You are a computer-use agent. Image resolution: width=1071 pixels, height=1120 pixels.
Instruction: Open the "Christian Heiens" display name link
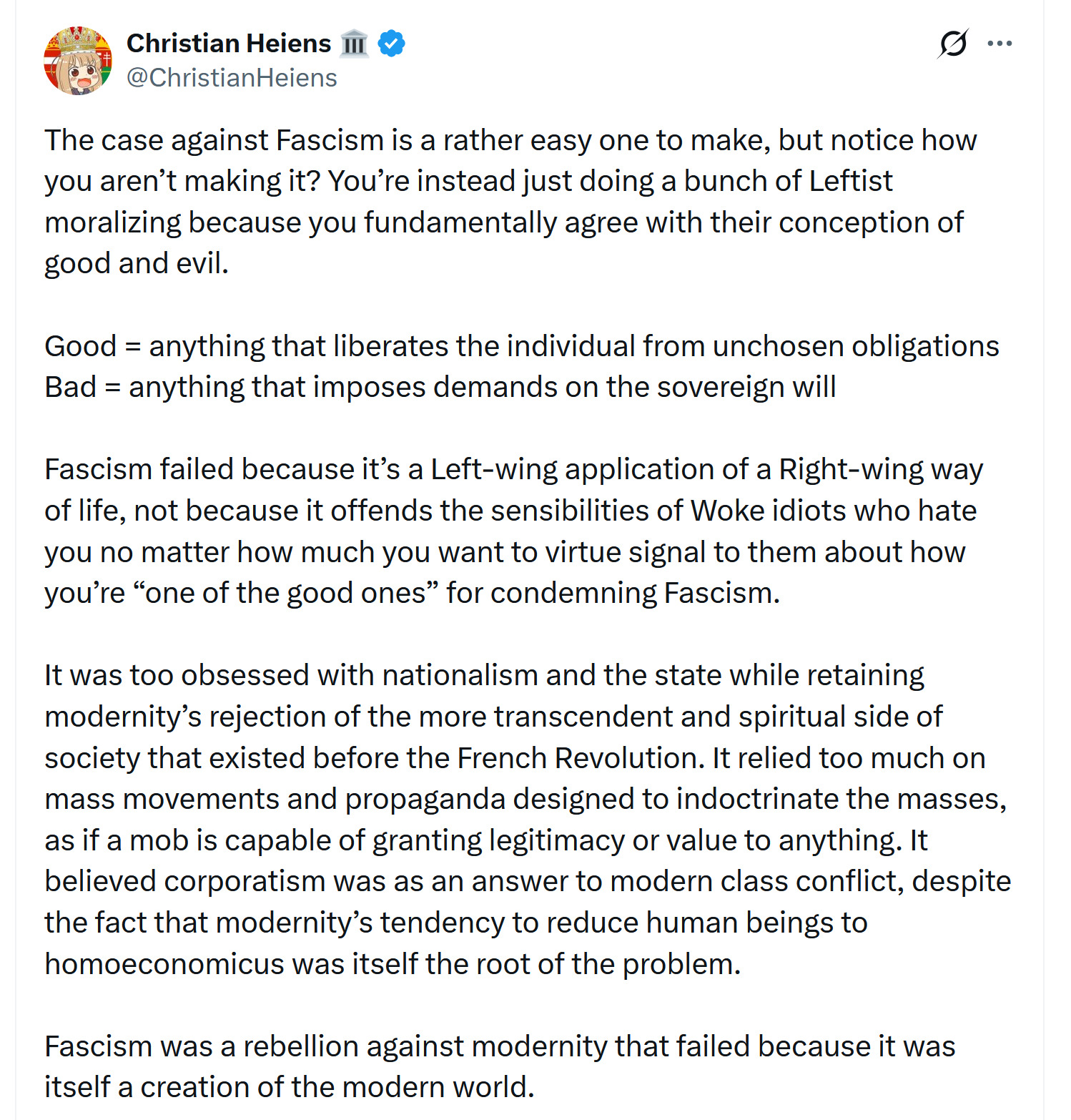tap(229, 44)
